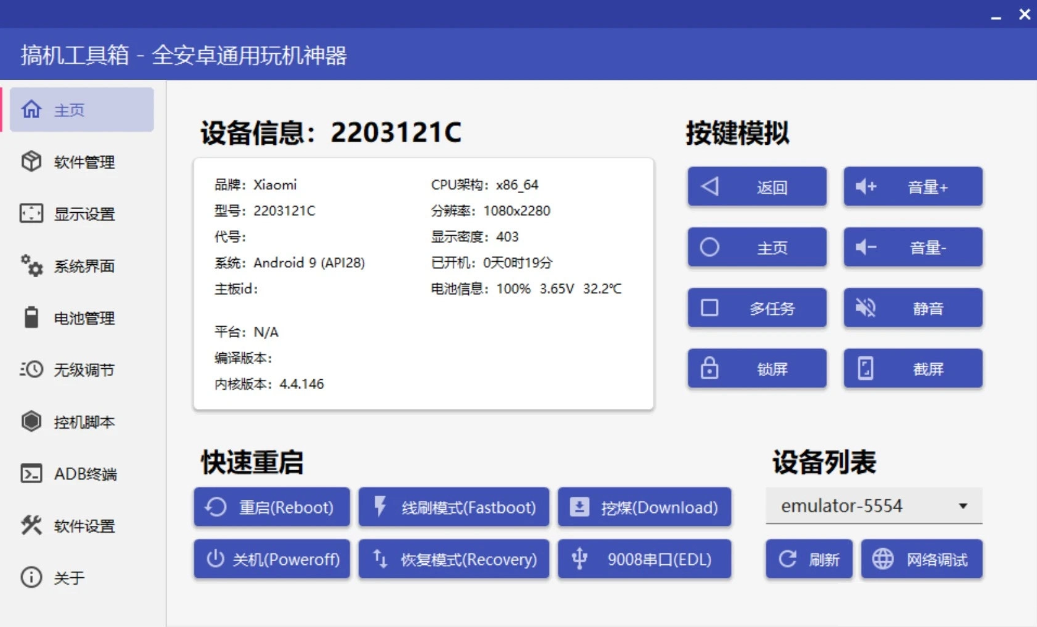Open the 电池管理 battery management page
1037x627 pixels.
pyautogui.click(x=65, y=317)
